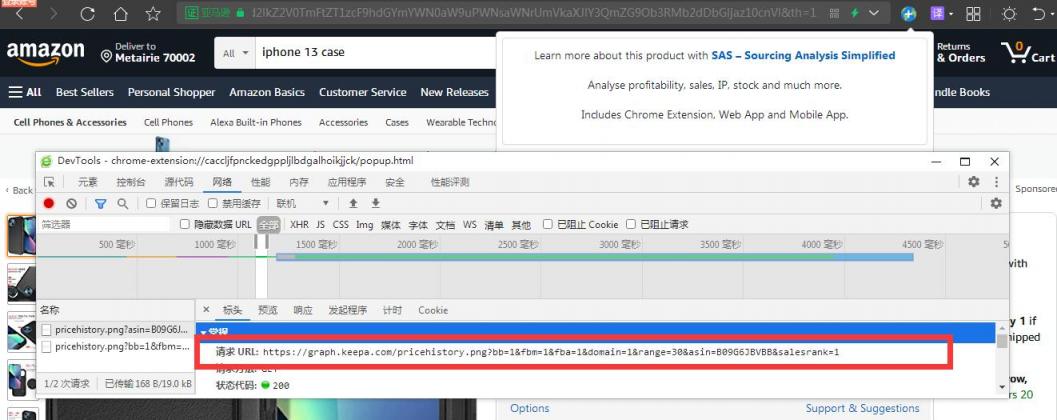Open Returns & Orders
The width and height of the screenshot is (1057, 420).
click(961, 53)
